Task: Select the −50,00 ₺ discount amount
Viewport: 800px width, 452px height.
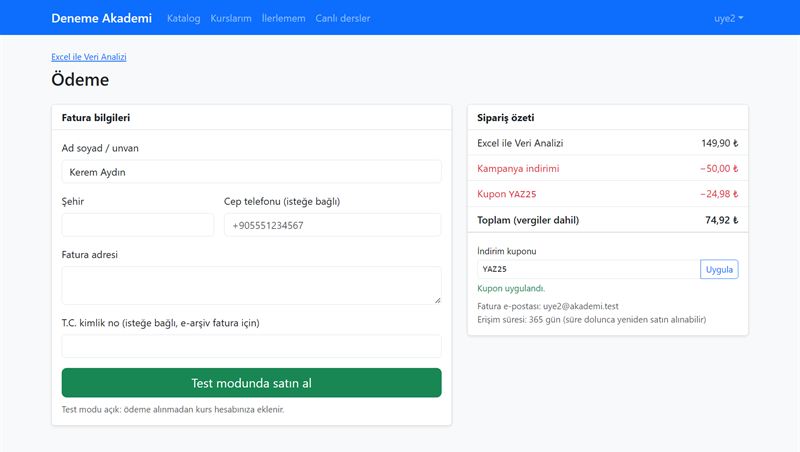Action: (719, 168)
